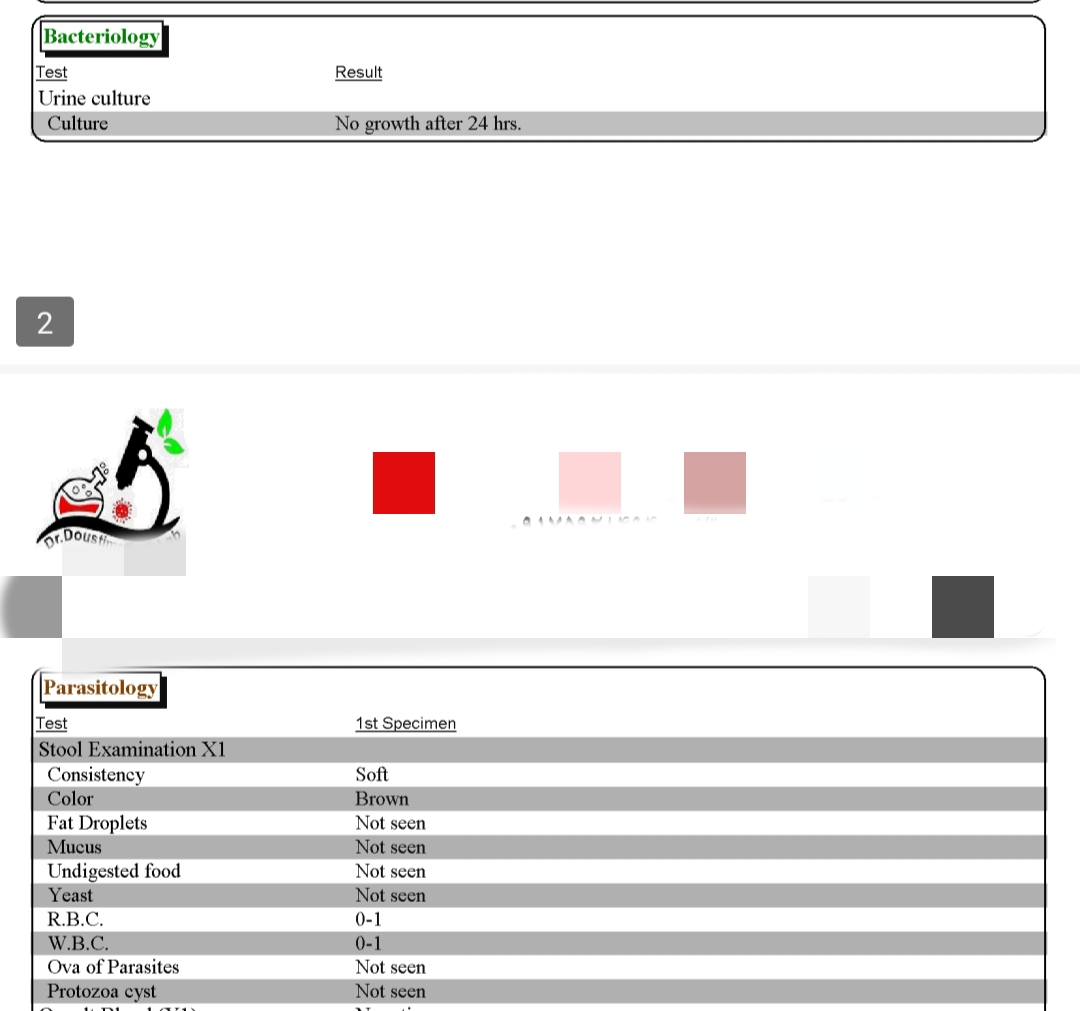The width and height of the screenshot is (1080, 1011).
Task: Click the brown Parasitology section header
Action: click(x=100, y=688)
